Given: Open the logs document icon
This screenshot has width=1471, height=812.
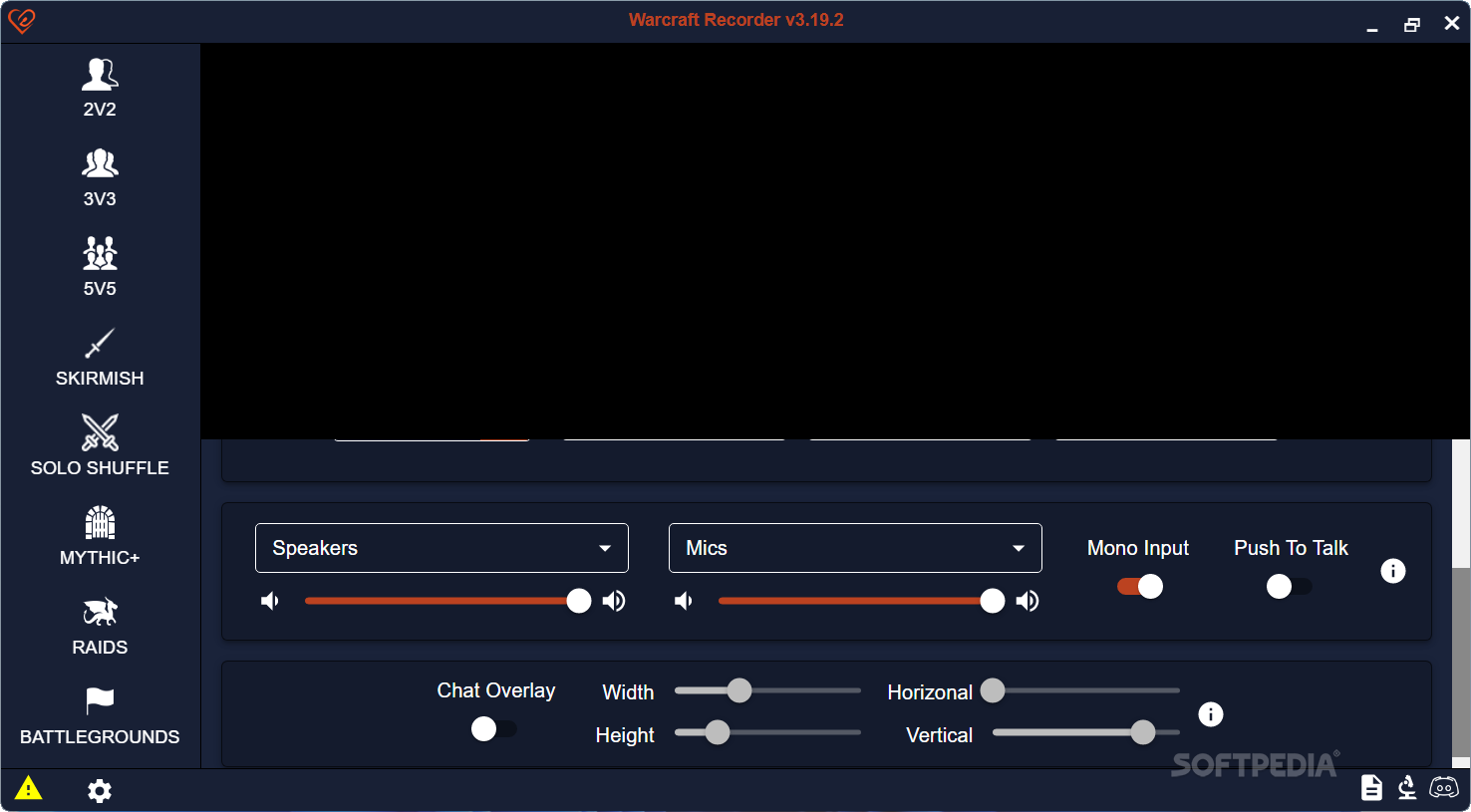Looking at the screenshot, I should point(1372,788).
